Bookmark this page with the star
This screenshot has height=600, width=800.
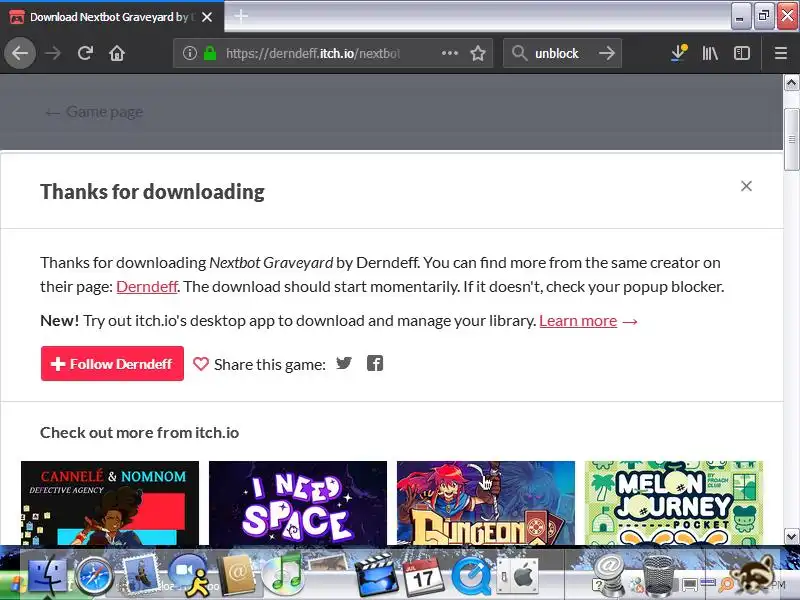(478, 53)
